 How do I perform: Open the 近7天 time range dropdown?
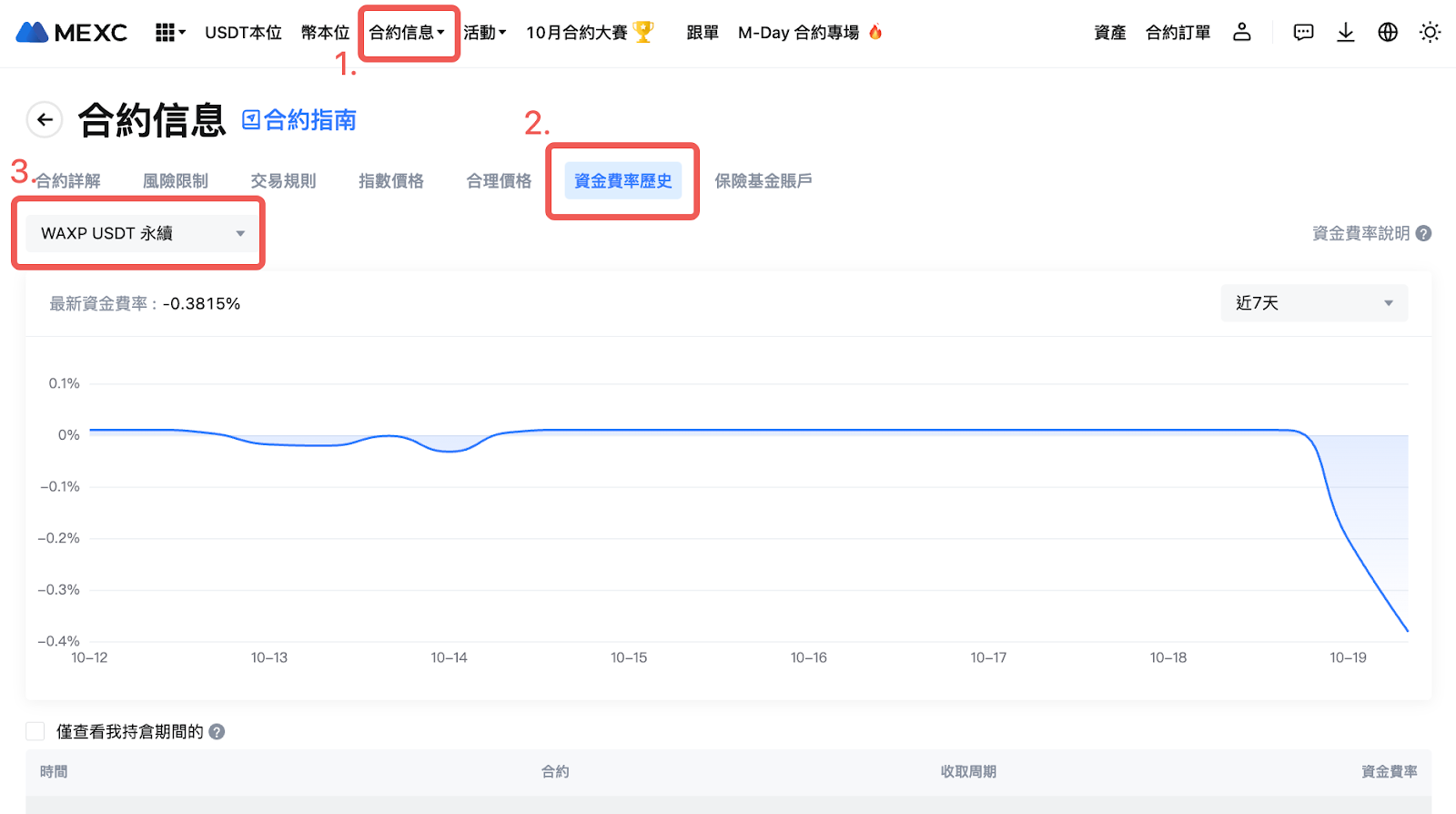tap(1313, 303)
